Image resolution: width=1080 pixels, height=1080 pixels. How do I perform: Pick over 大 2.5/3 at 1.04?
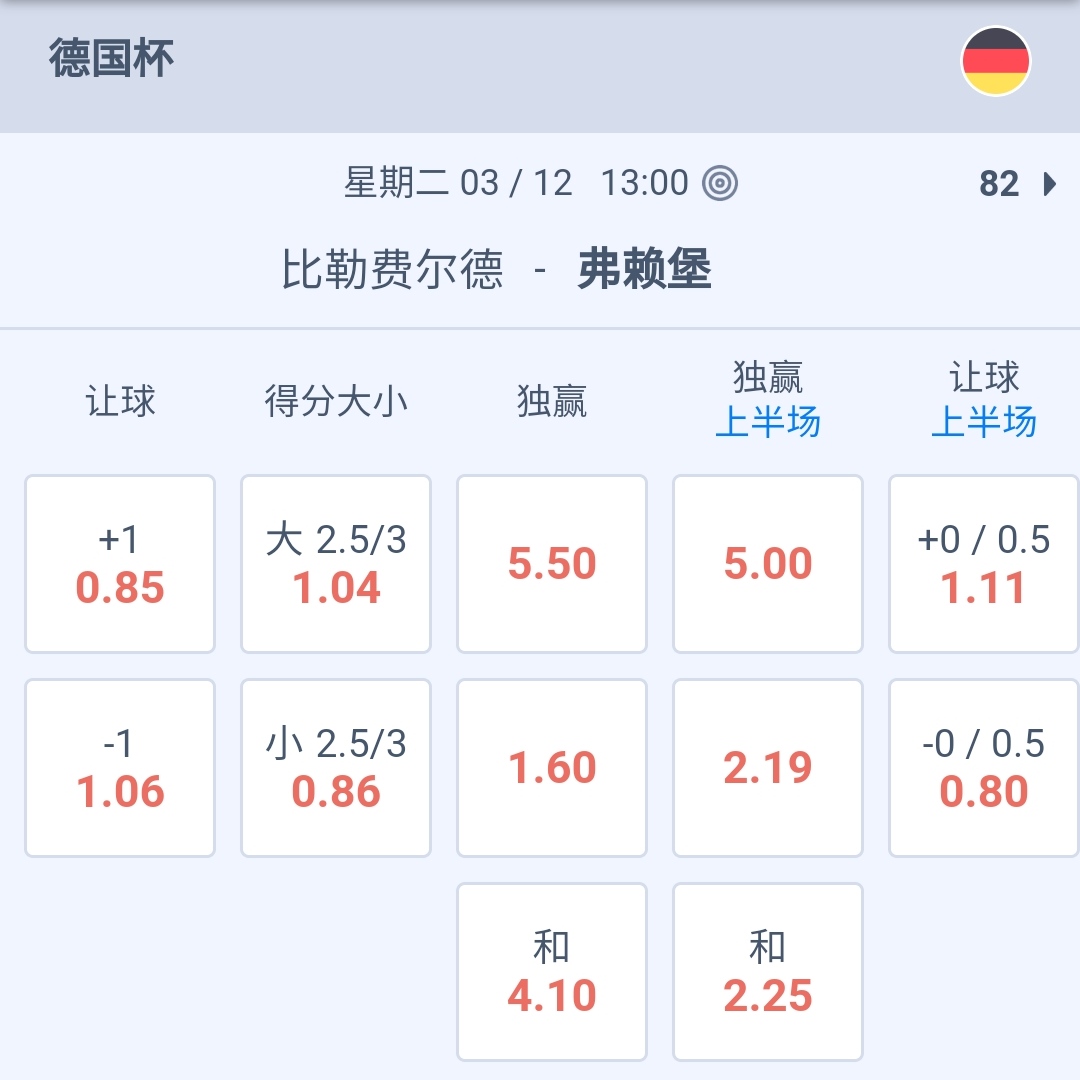(x=336, y=564)
